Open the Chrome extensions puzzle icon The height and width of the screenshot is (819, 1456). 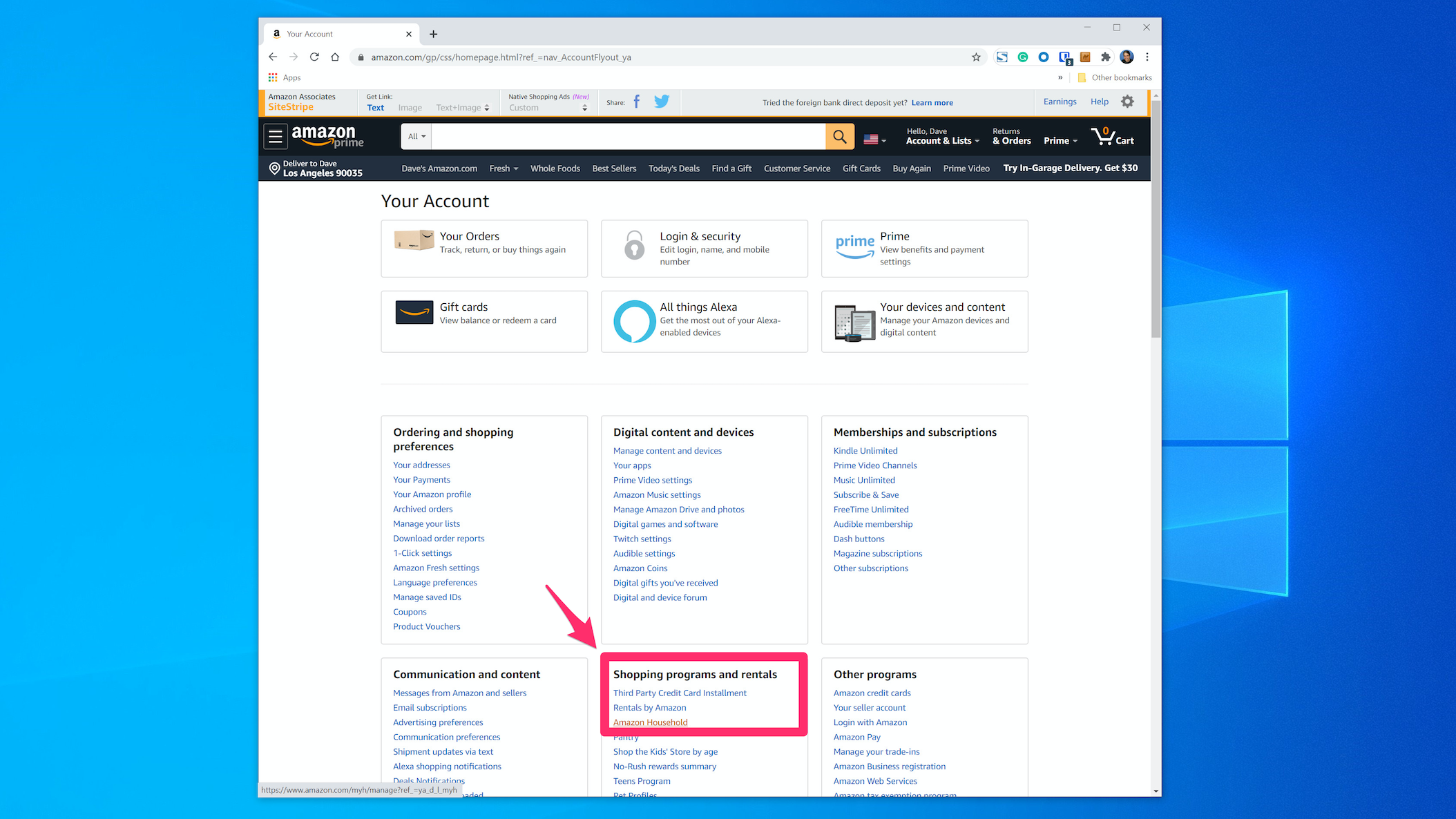(x=1106, y=57)
